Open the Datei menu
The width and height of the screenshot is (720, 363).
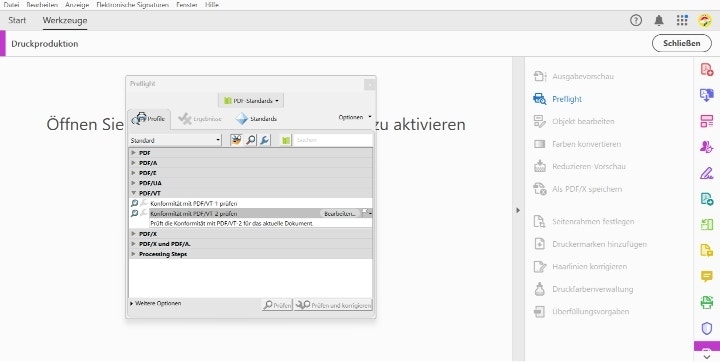pos(11,5)
